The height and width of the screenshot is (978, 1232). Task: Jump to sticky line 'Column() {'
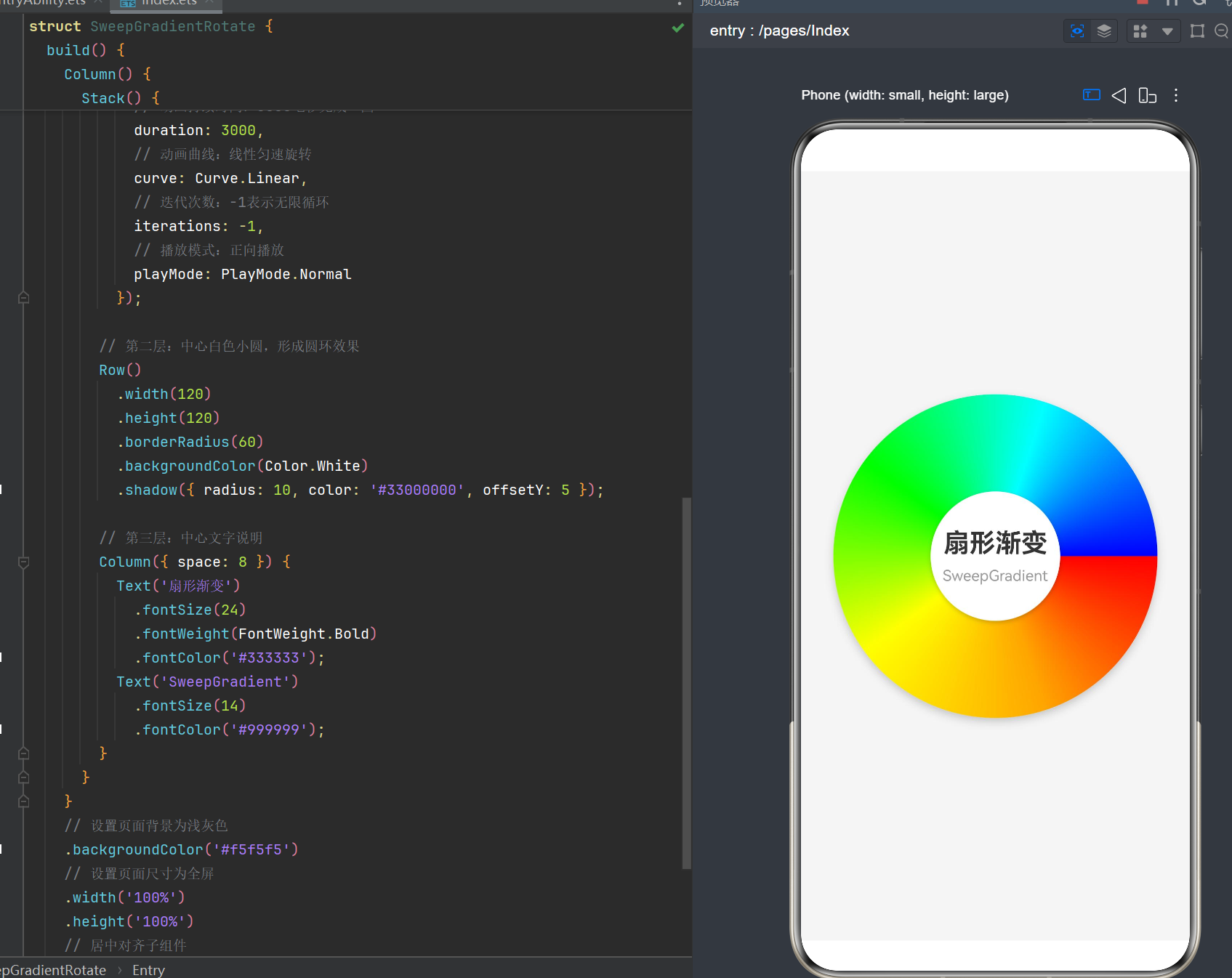107,75
